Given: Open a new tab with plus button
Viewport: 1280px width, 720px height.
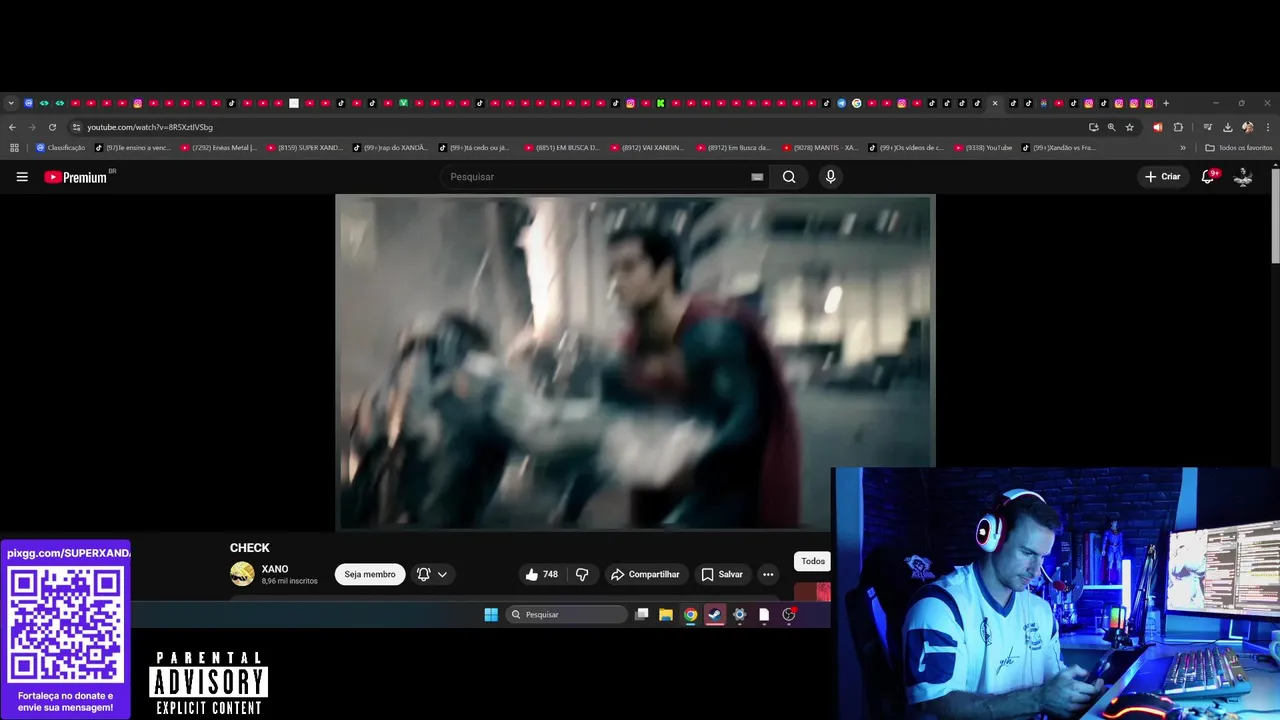Looking at the screenshot, I should tap(1166, 103).
